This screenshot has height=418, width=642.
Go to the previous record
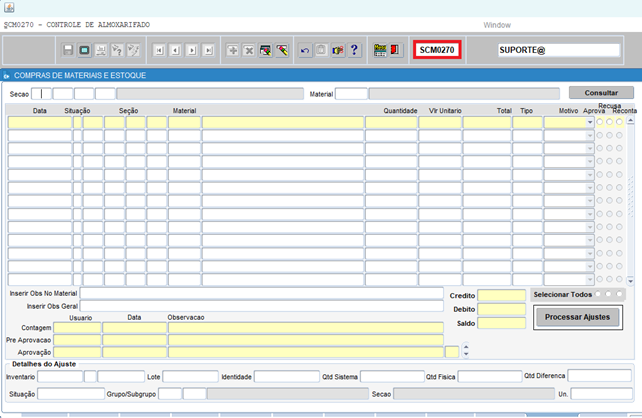click(x=176, y=50)
